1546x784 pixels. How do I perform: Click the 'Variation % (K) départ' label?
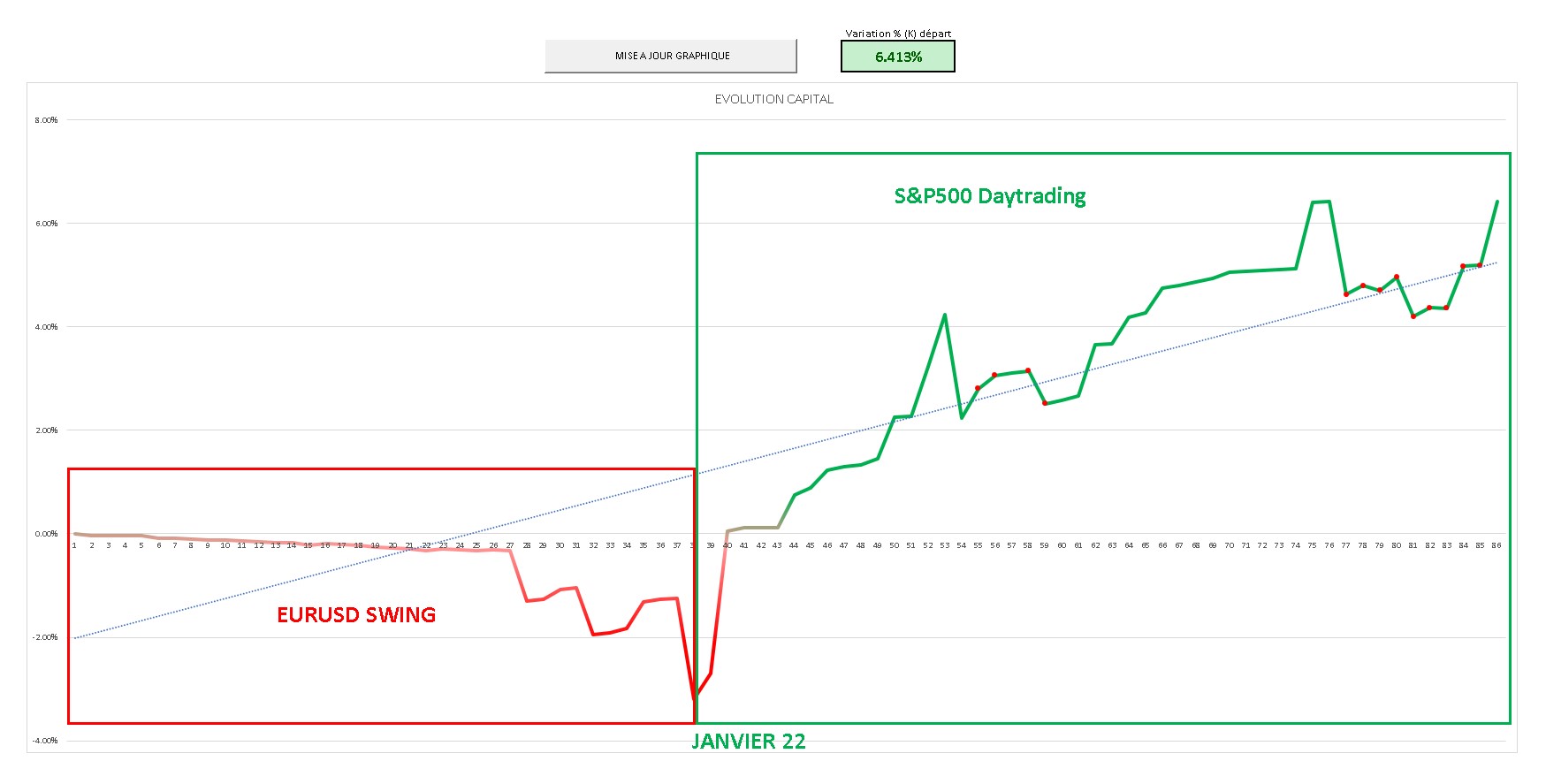898,34
